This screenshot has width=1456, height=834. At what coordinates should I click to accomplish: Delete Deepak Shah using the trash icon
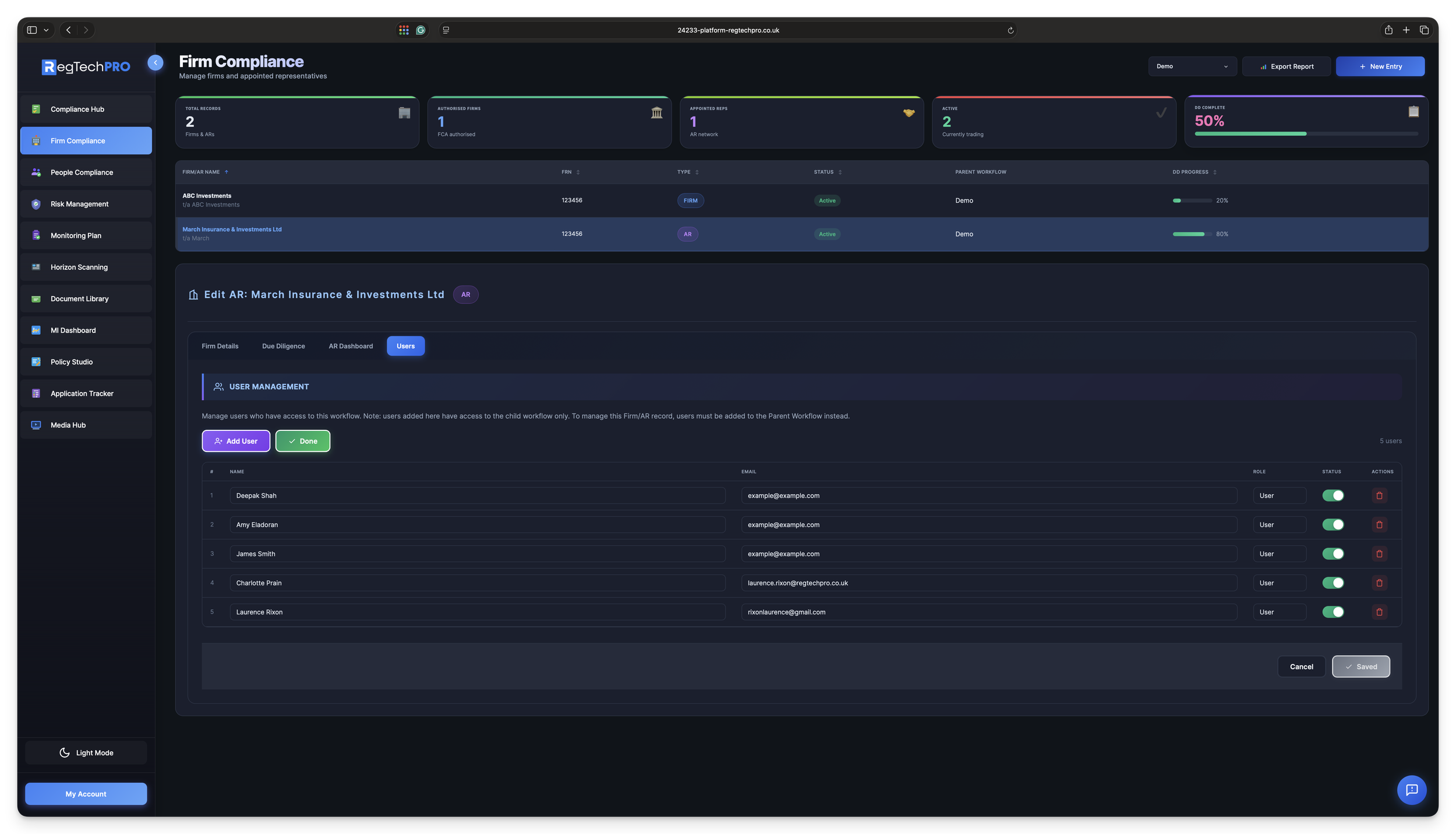coord(1379,496)
